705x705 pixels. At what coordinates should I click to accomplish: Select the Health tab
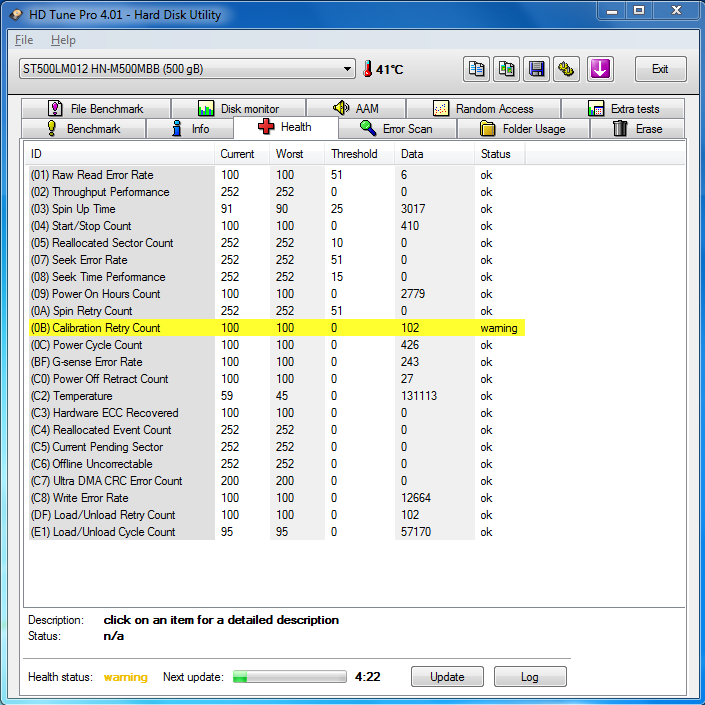coord(286,127)
